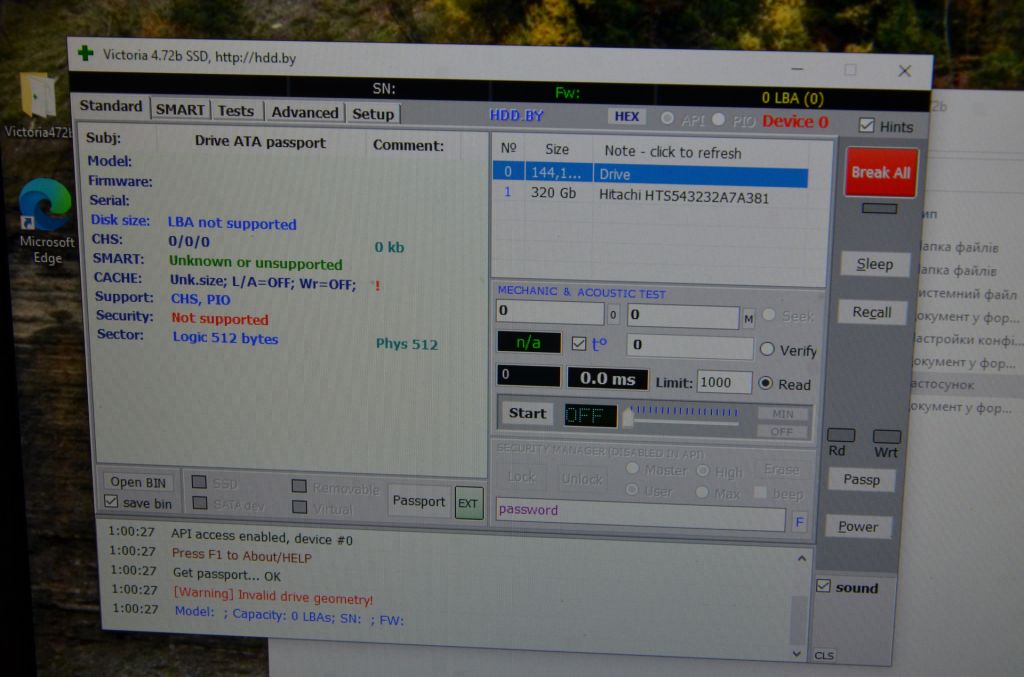Image resolution: width=1024 pixels, height=677 pixels.
Task: Clear the log with CLS button
Action: [x=824, y=655]
